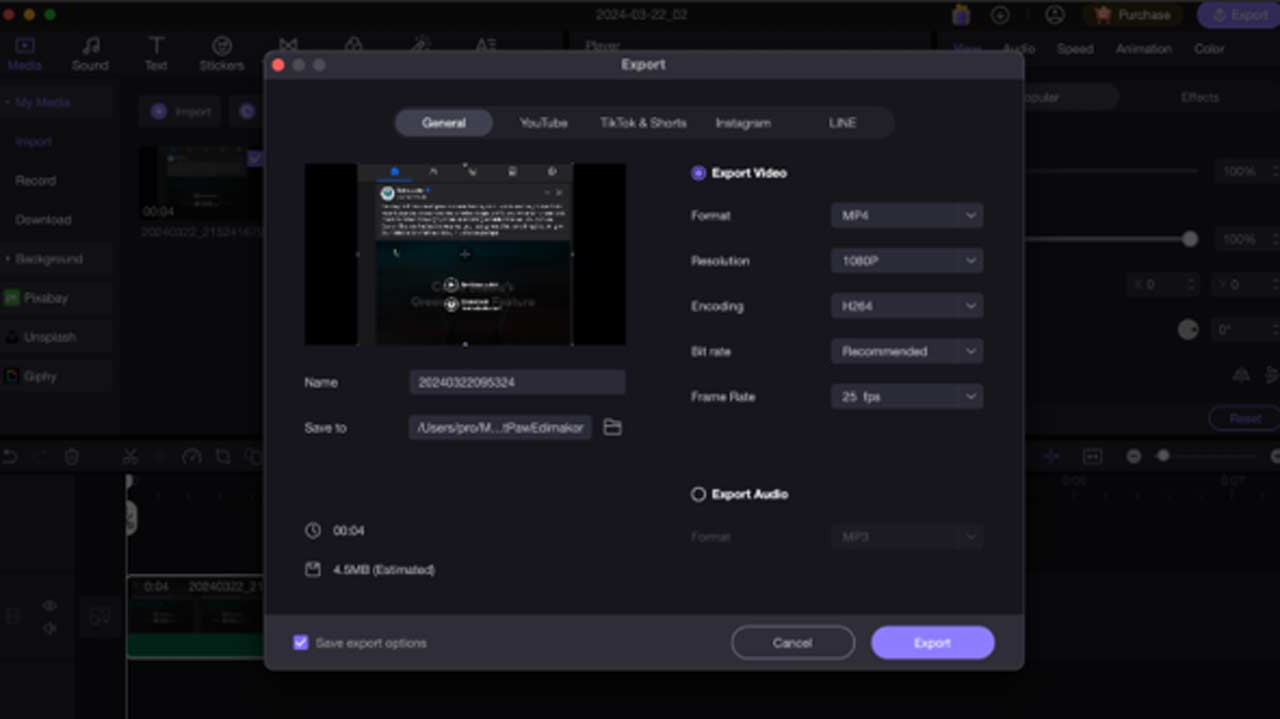The width and height of the screenshot is (1280, 719).
Task: Open the Sound library icon
Action: coord(90,46)
